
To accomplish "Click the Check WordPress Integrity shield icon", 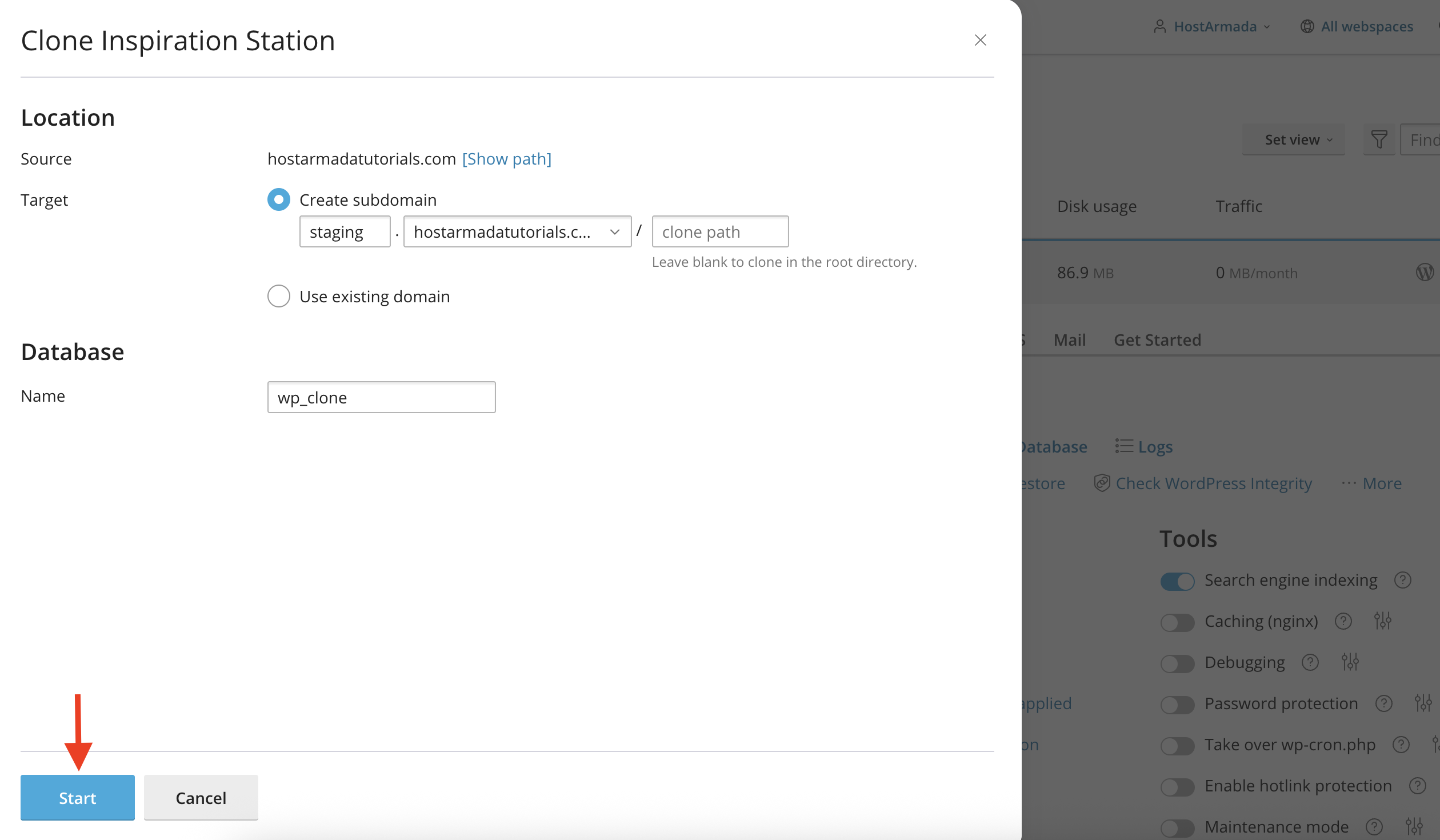I will tap(1102, 483).
